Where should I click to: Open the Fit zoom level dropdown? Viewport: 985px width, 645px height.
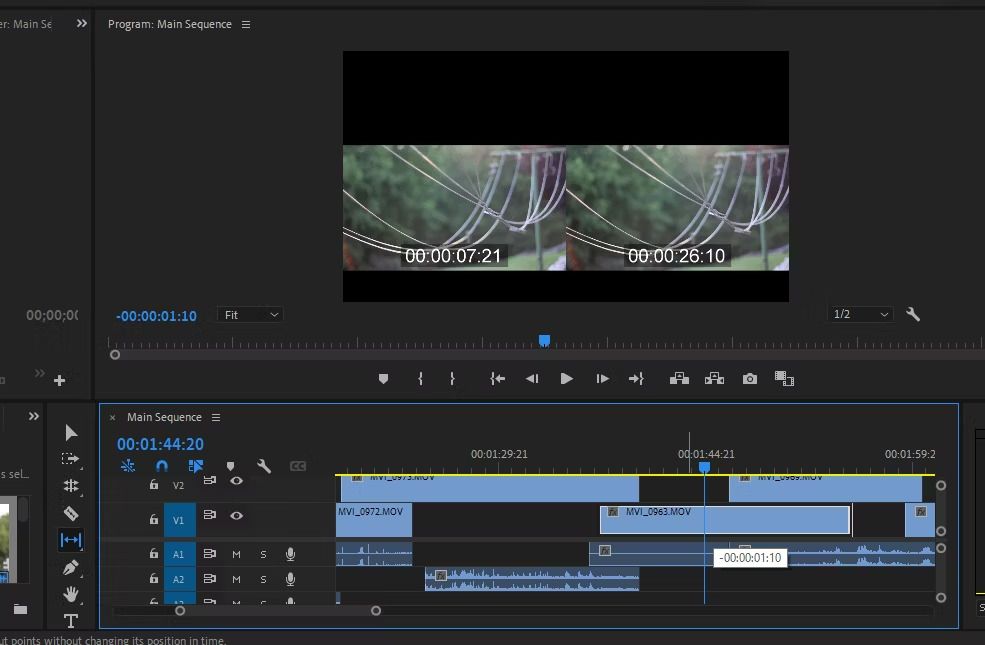[x=251, y=315]
